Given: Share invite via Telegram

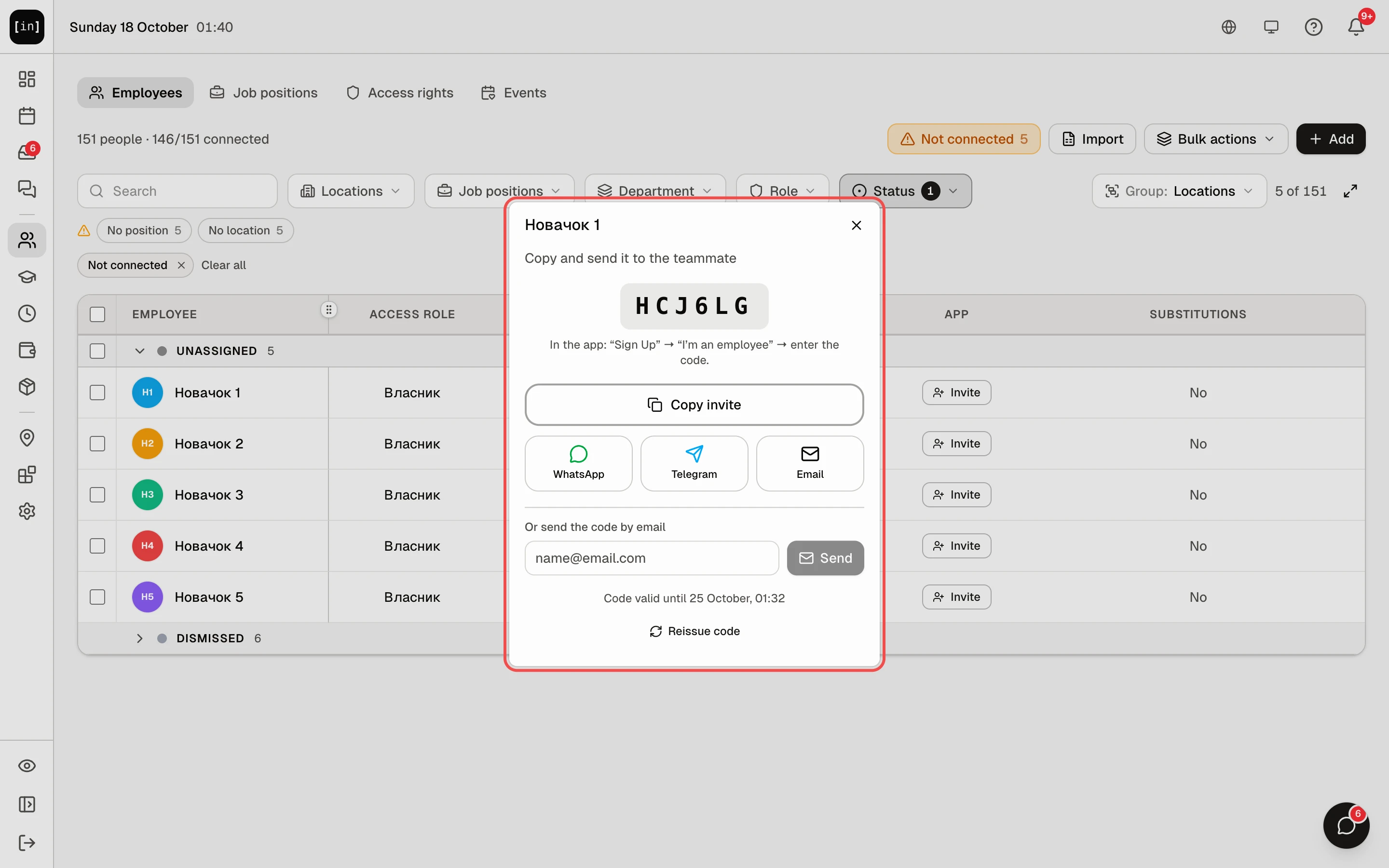Looking at the screenshot, I should point(694,463).
